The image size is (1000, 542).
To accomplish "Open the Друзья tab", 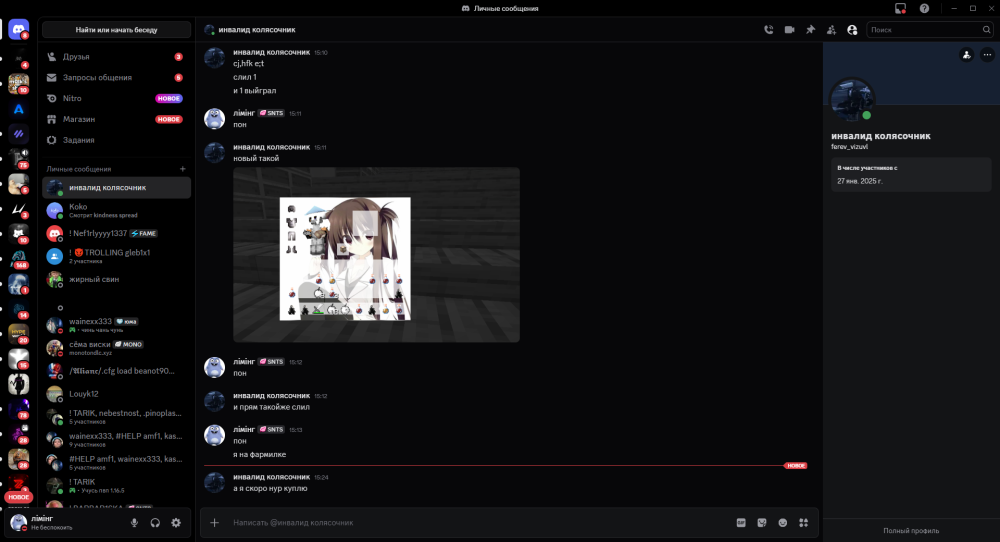I will pos(116,57).
